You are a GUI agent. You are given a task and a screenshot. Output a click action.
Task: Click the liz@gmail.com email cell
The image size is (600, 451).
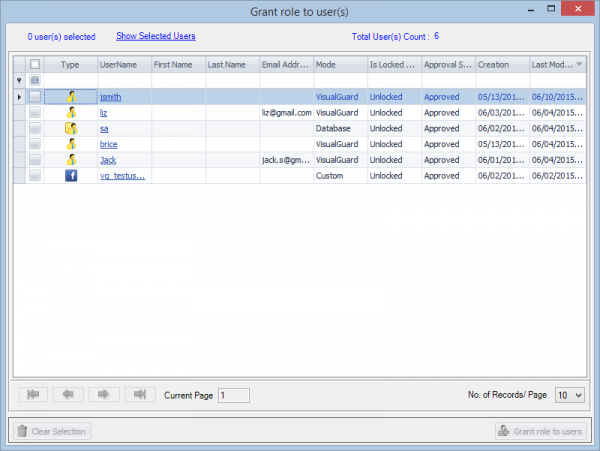click(x=287, y=112)
